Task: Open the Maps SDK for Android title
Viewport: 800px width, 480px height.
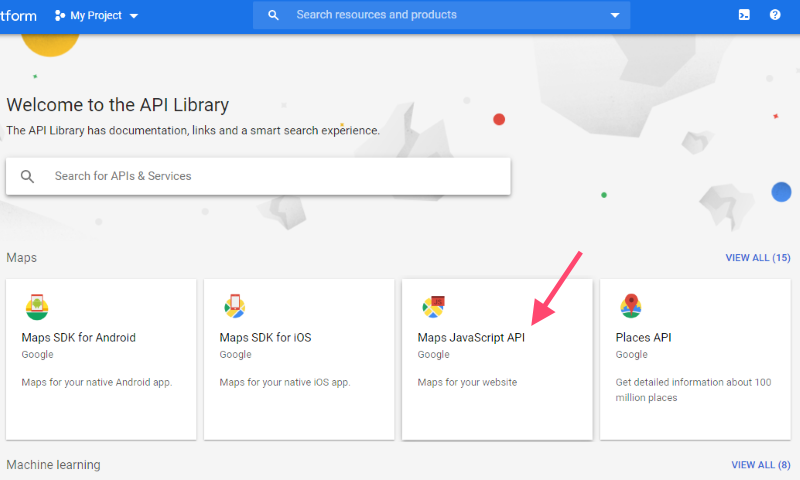Action: pyautogui.click(x=79, y=337)
